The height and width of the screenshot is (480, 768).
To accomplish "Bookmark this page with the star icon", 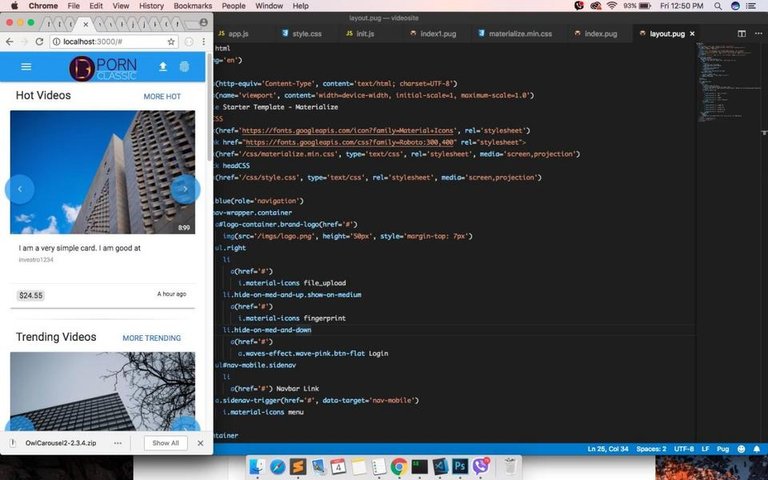I will (x=171, y=42).
